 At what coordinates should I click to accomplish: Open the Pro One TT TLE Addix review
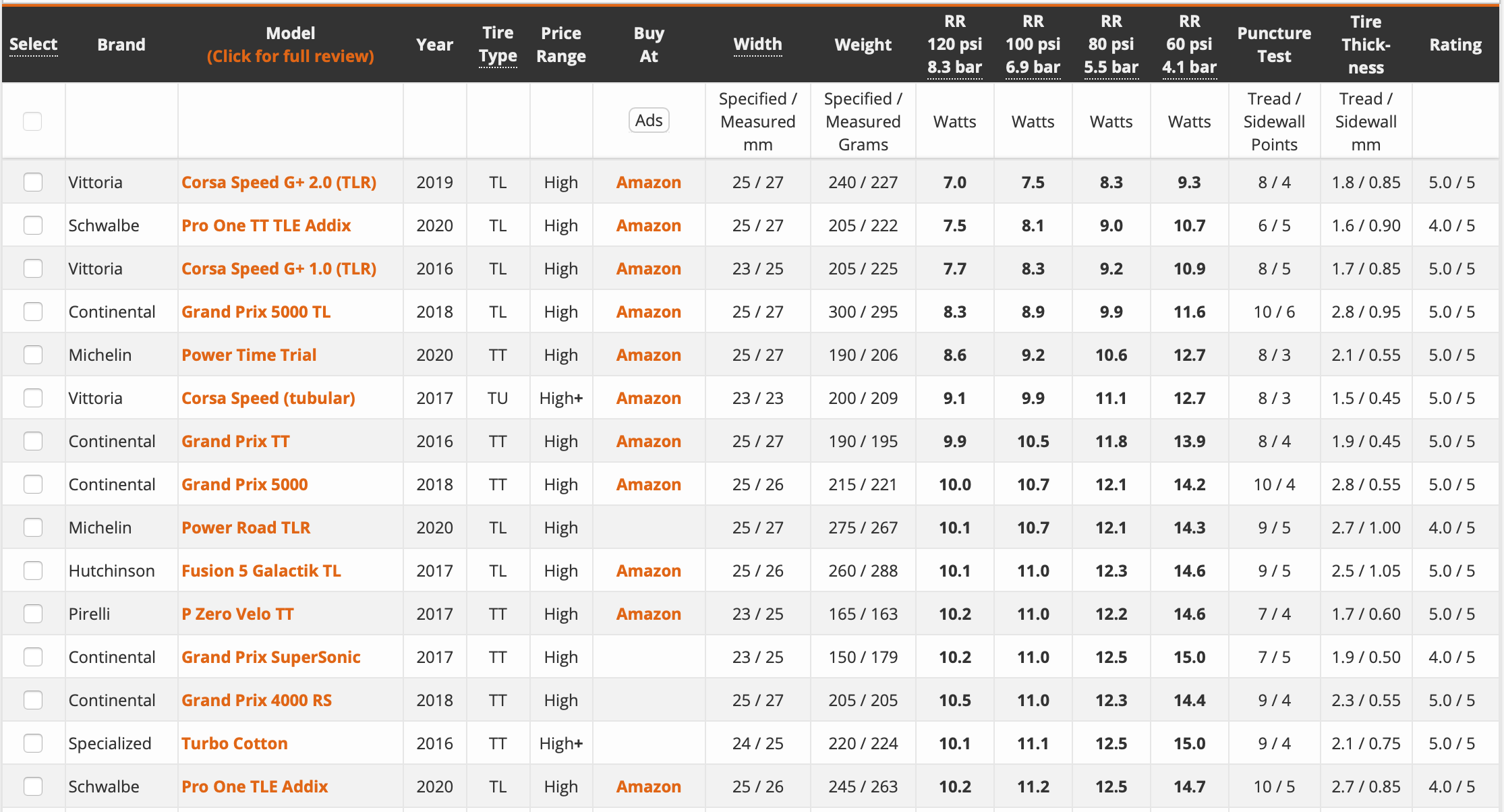(266, 225)
